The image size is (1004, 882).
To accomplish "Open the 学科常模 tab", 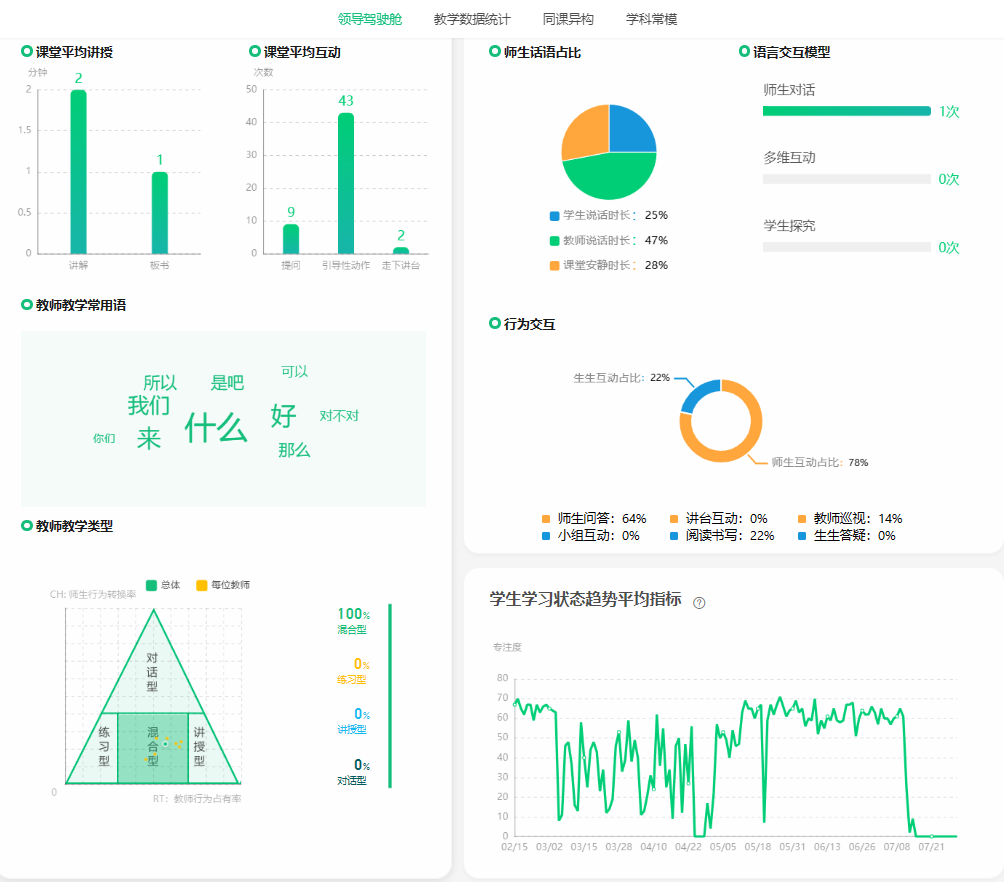I will pos(651,19).
